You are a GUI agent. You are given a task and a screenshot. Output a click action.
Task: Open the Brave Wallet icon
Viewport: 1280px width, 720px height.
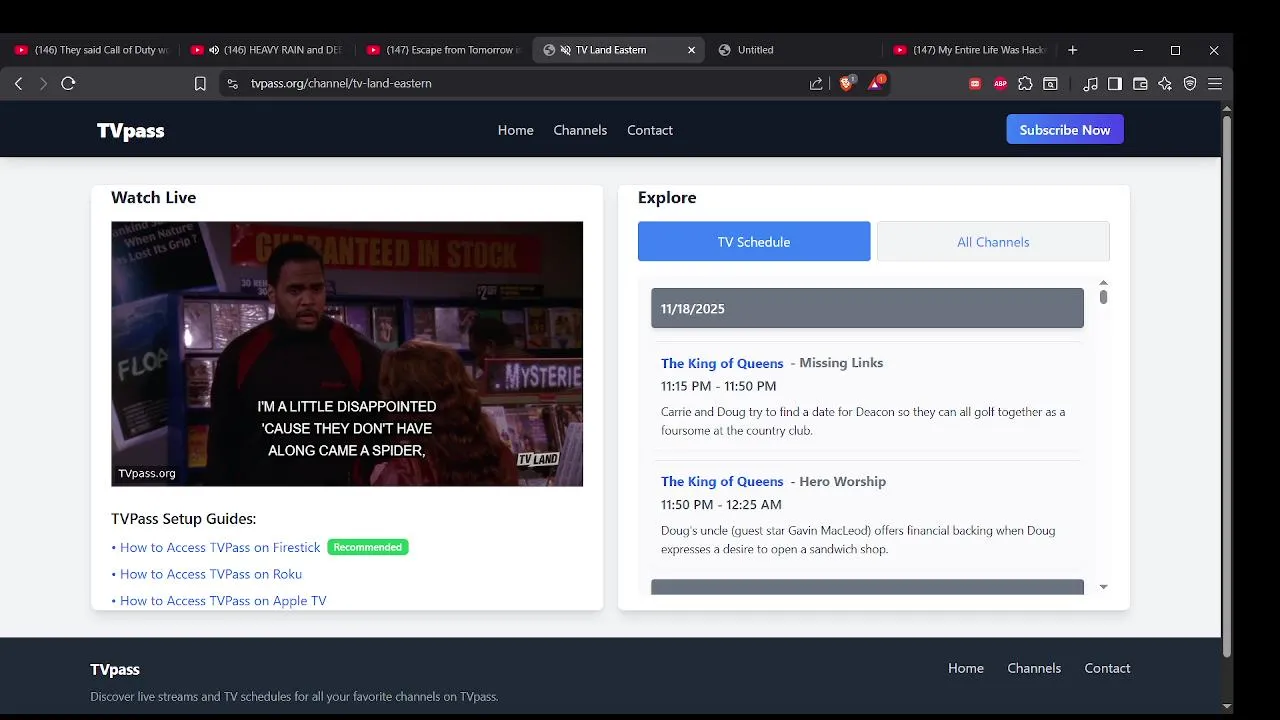1140,84
